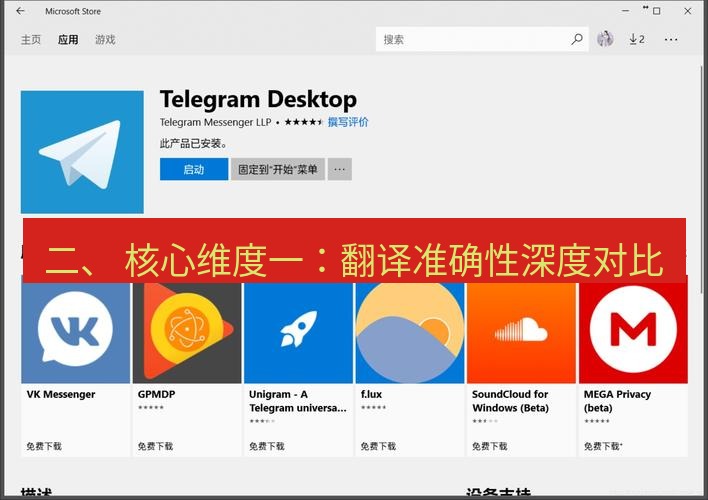Click 免费下载 under SoundCloud
Image resolution: width=708 pixels, height=500 pixels.
[x=490, y=446]
